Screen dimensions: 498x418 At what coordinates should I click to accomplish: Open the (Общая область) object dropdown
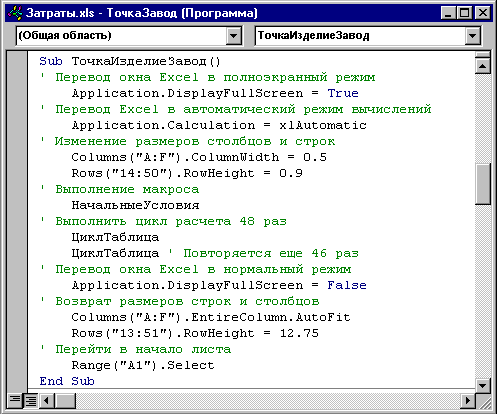tap(234, 36)
